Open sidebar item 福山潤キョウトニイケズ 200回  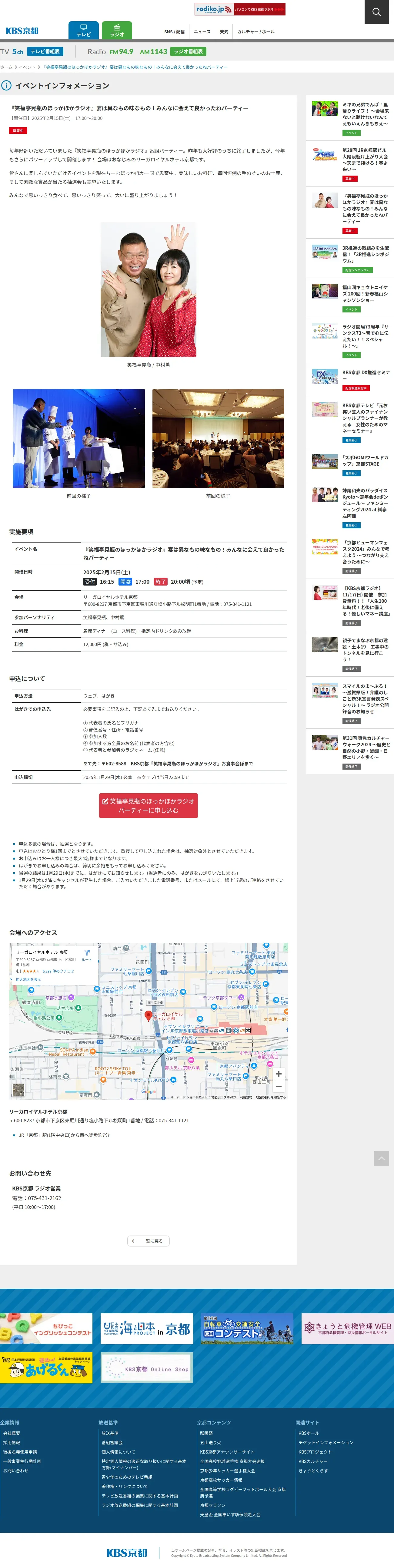[x=349, y=298]
